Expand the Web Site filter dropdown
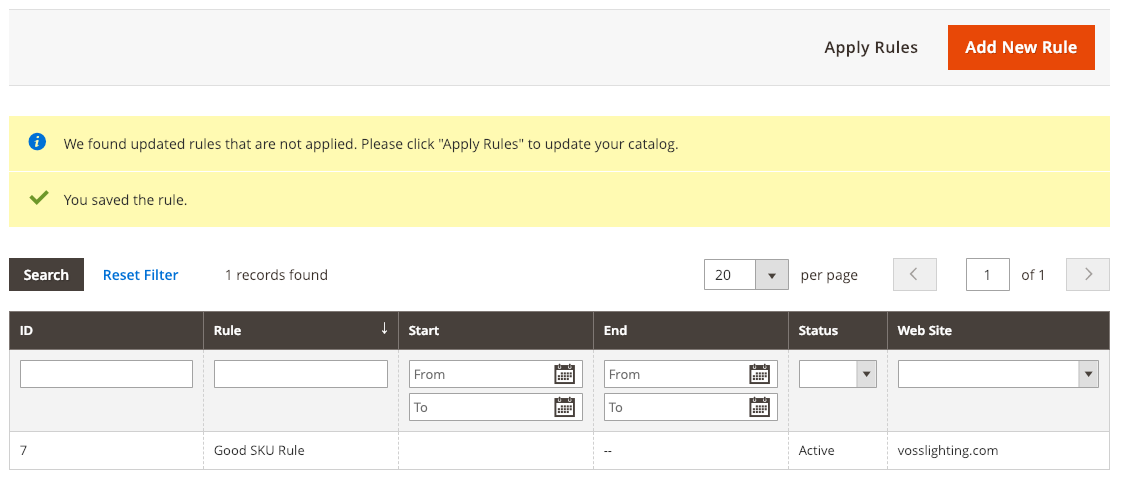Image resolution: width=1123 pixels, height=483 pixels. (998, 374)
